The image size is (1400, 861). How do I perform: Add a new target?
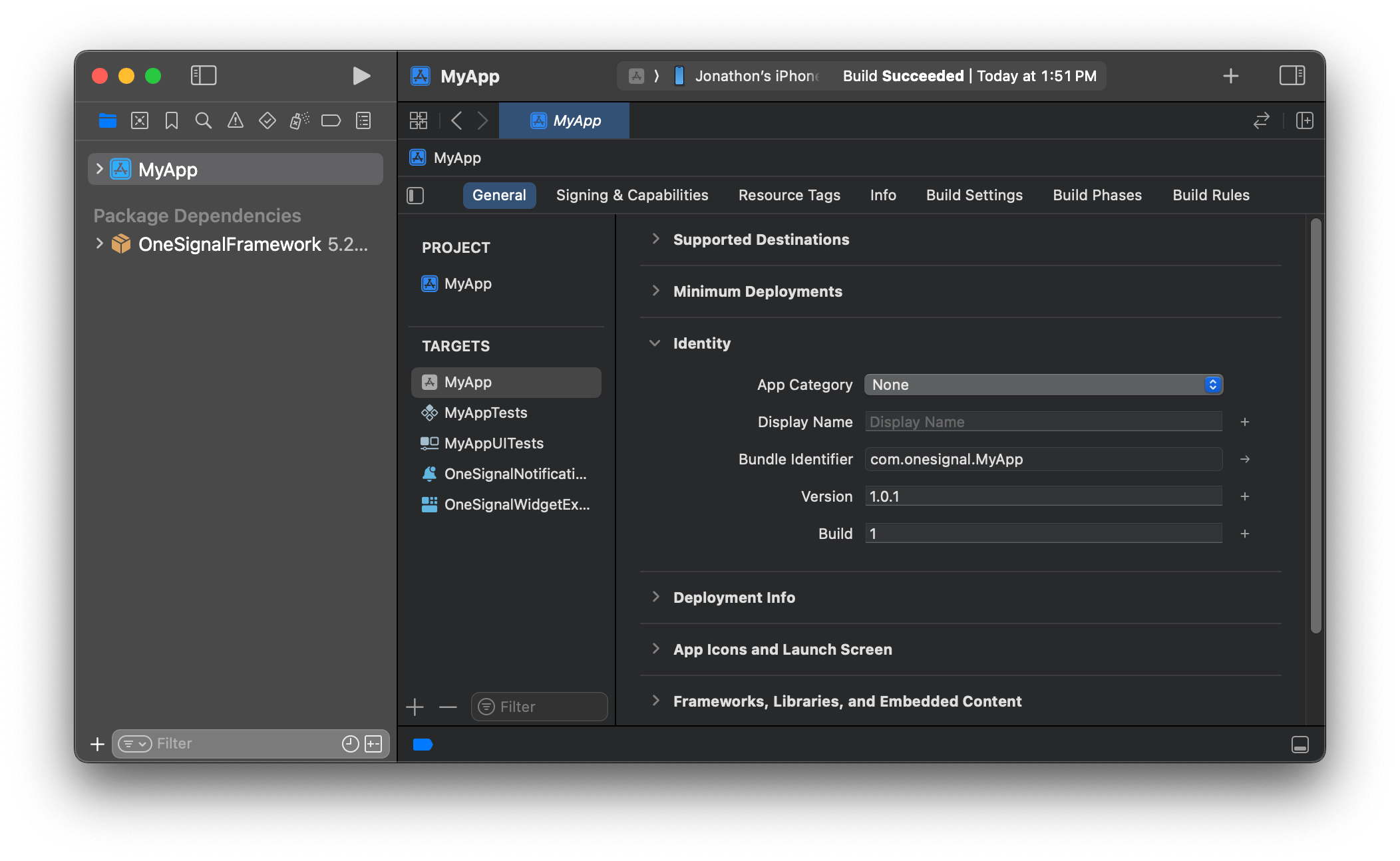click(x=415, y=707)
